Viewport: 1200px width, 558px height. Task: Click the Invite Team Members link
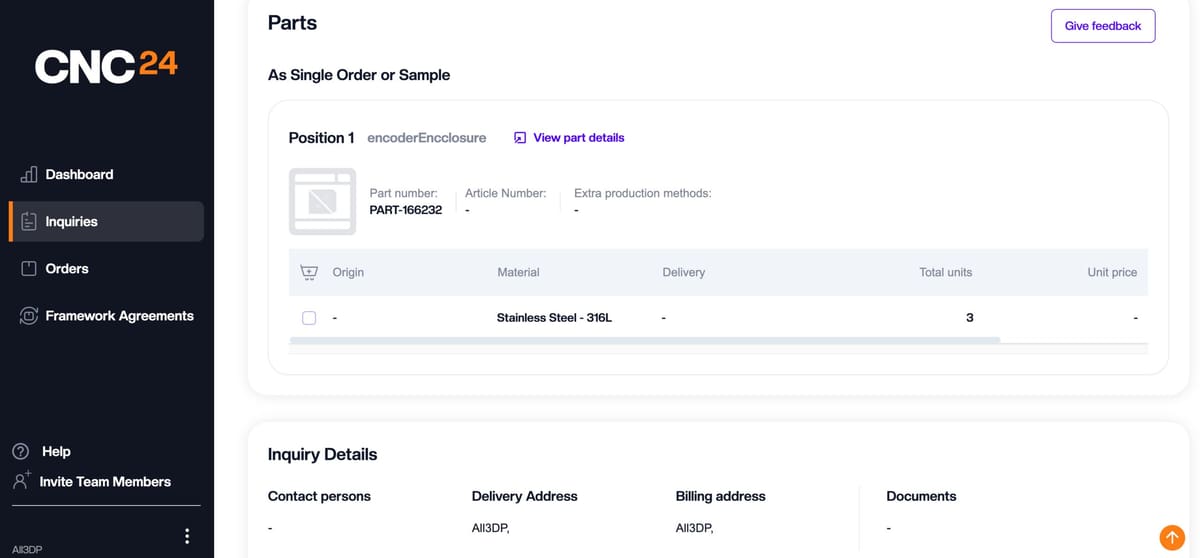105,482
